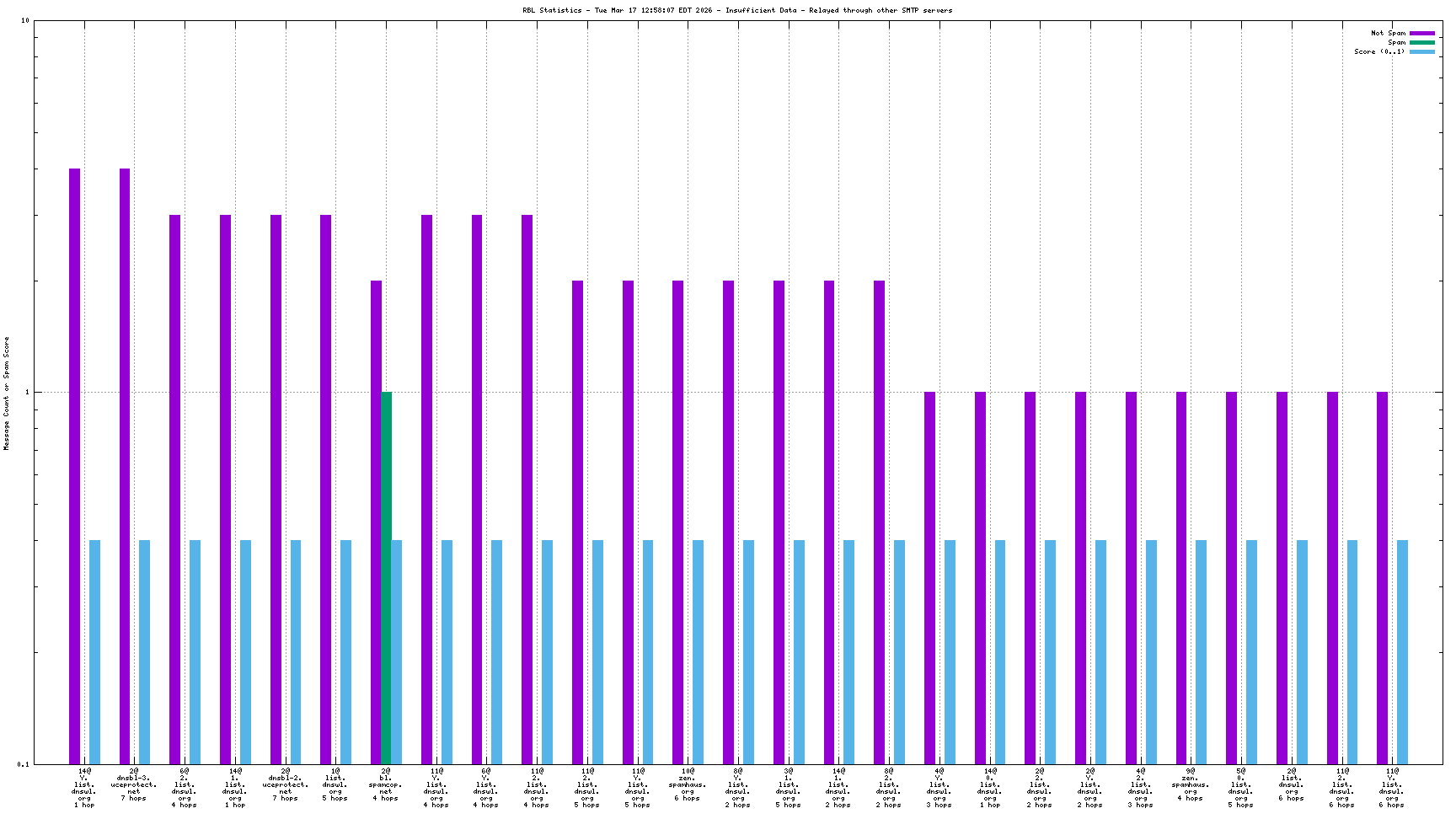
Task: Click the RBL Statistics chart title
Action: pyautogui.click(x=737, y=10)
